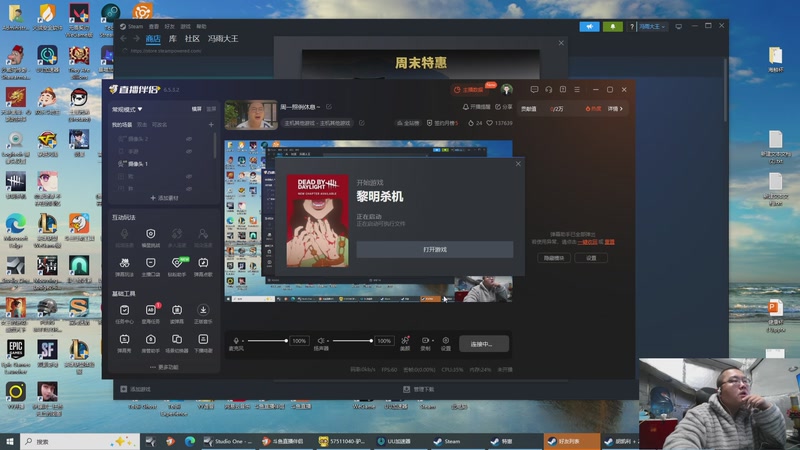Open the Windows Start button
800x450 pixels.
point(10,441)
